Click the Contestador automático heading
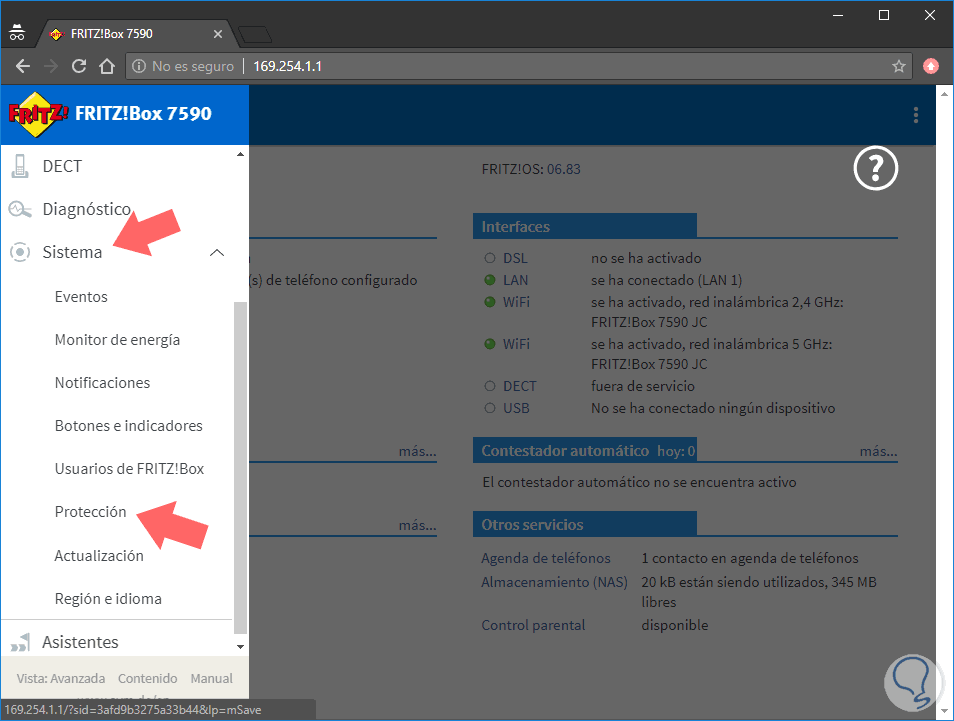The height and width of the screenshot is (721, 954). 565,451
